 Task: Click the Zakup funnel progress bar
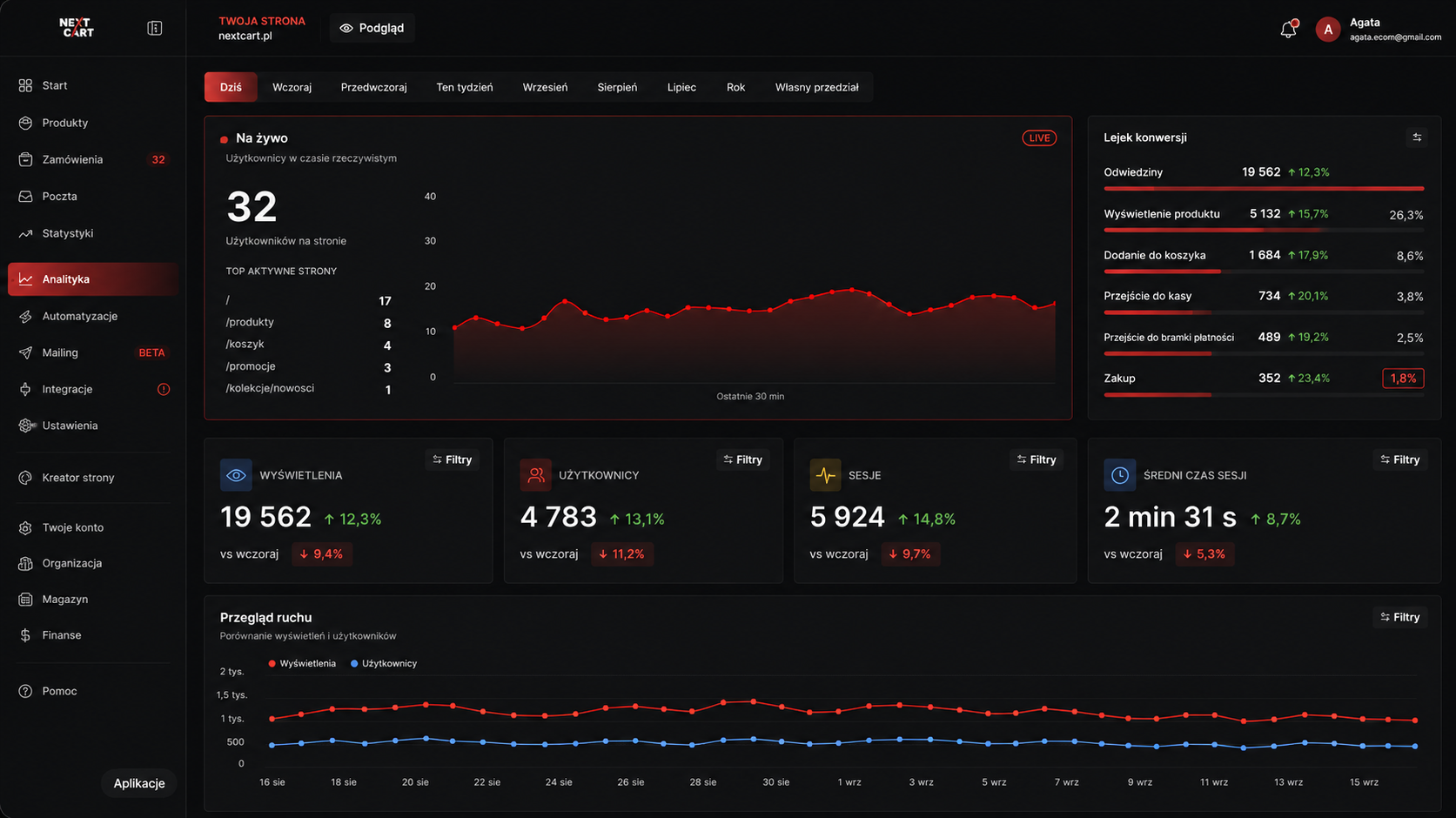[1264, 395]
